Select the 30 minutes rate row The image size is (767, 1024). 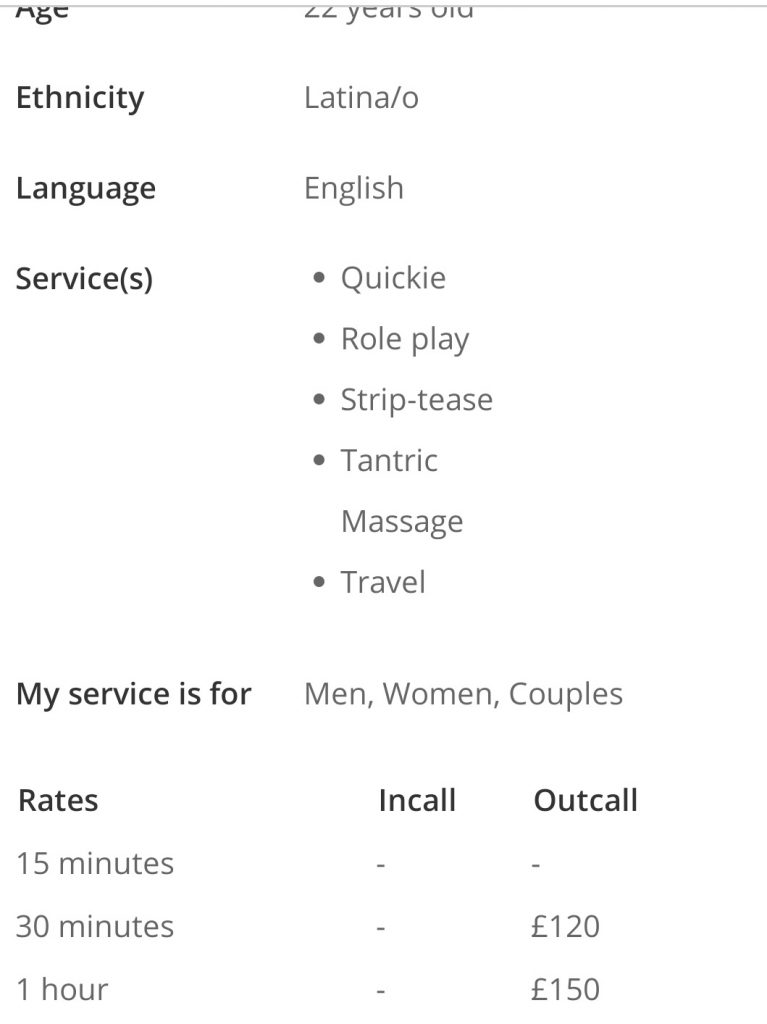click(x=95, y=926)
